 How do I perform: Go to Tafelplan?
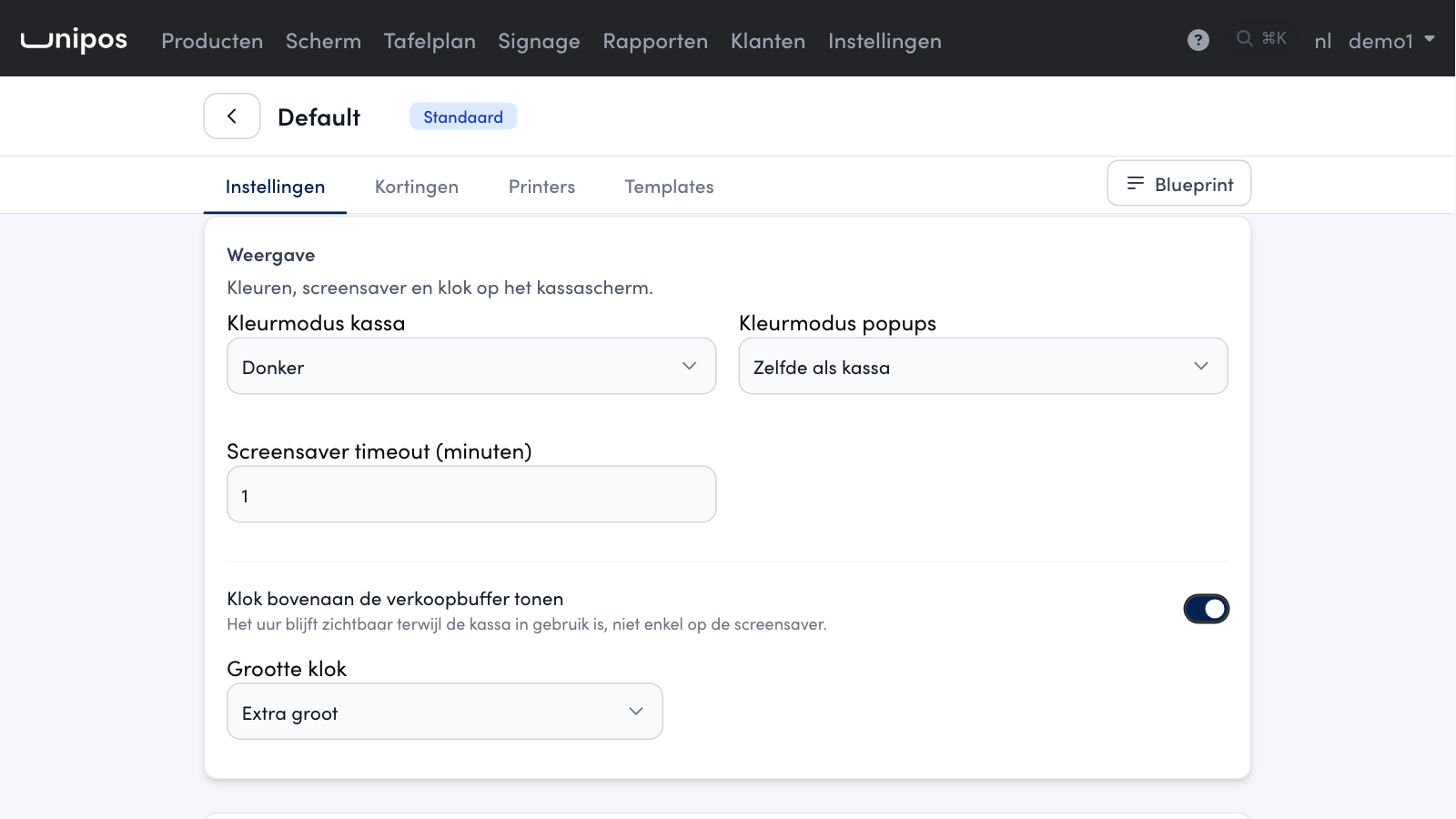[x=430, y=41]
